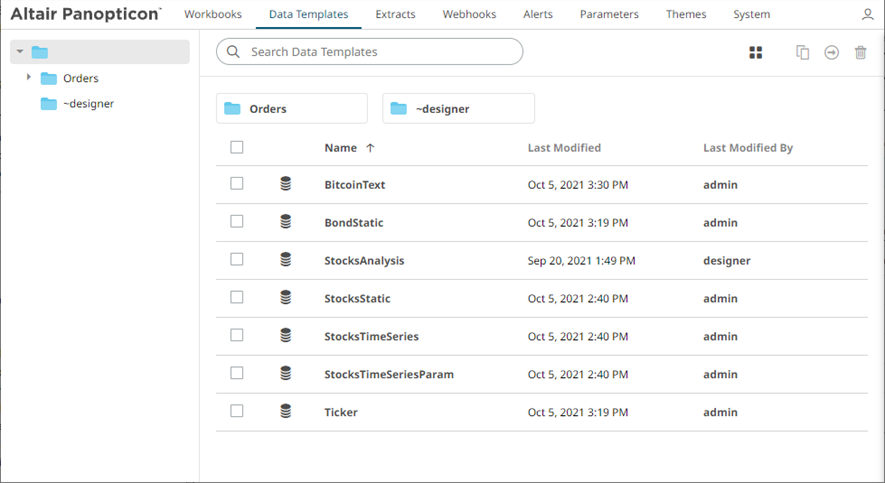Open the Themes tab
The height and width of the screenshot is (483, 885).
pyautogui.click(x=686, y=15)
